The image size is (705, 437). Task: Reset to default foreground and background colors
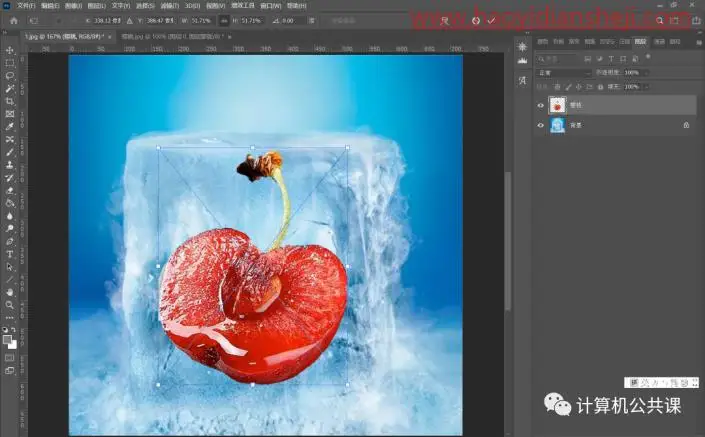point(5,330)
